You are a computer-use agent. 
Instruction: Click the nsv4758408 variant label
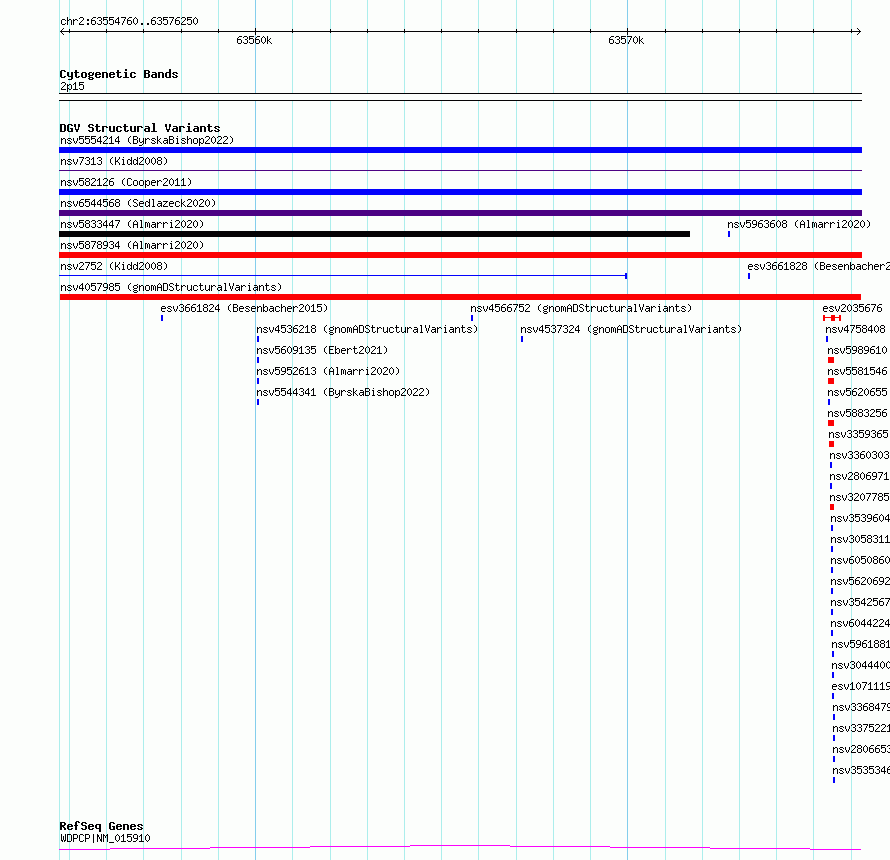click(855, 329)
